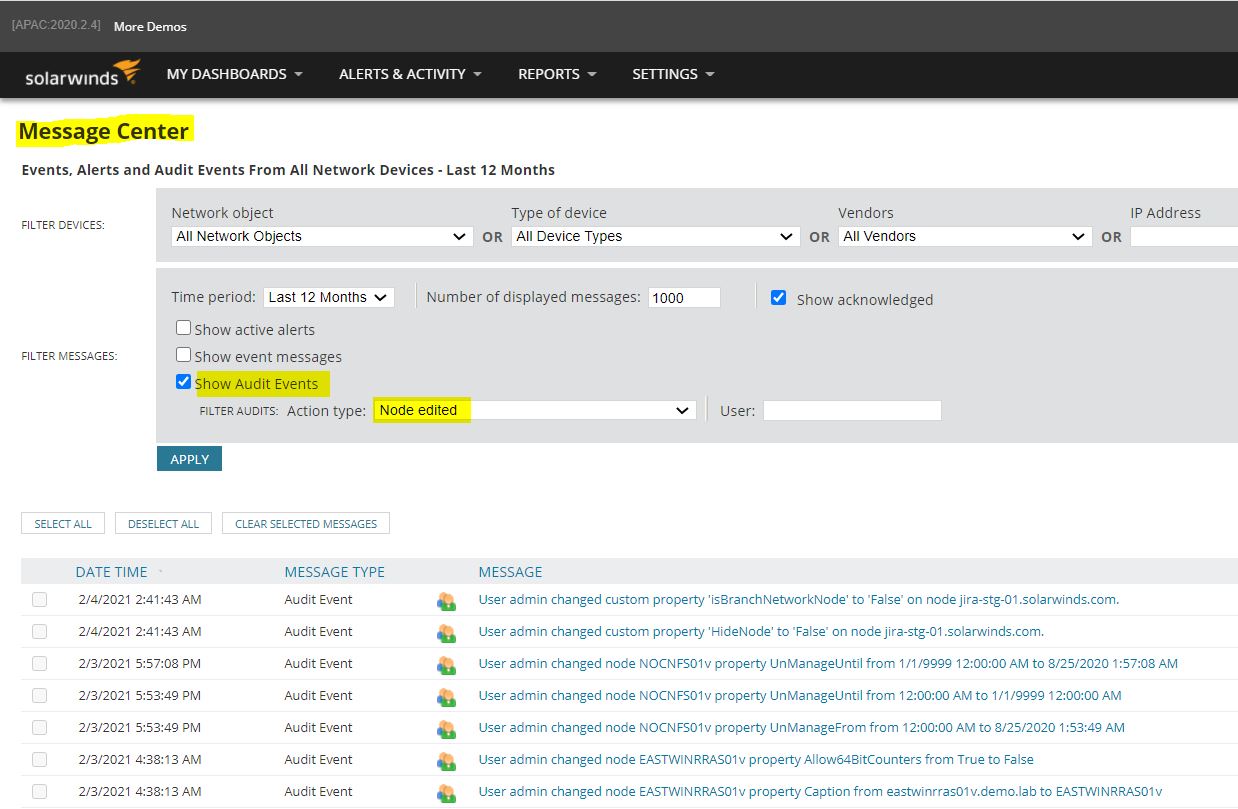Click the Clear Selected Messages button
1238x809 pixels.
click(306, 523)
